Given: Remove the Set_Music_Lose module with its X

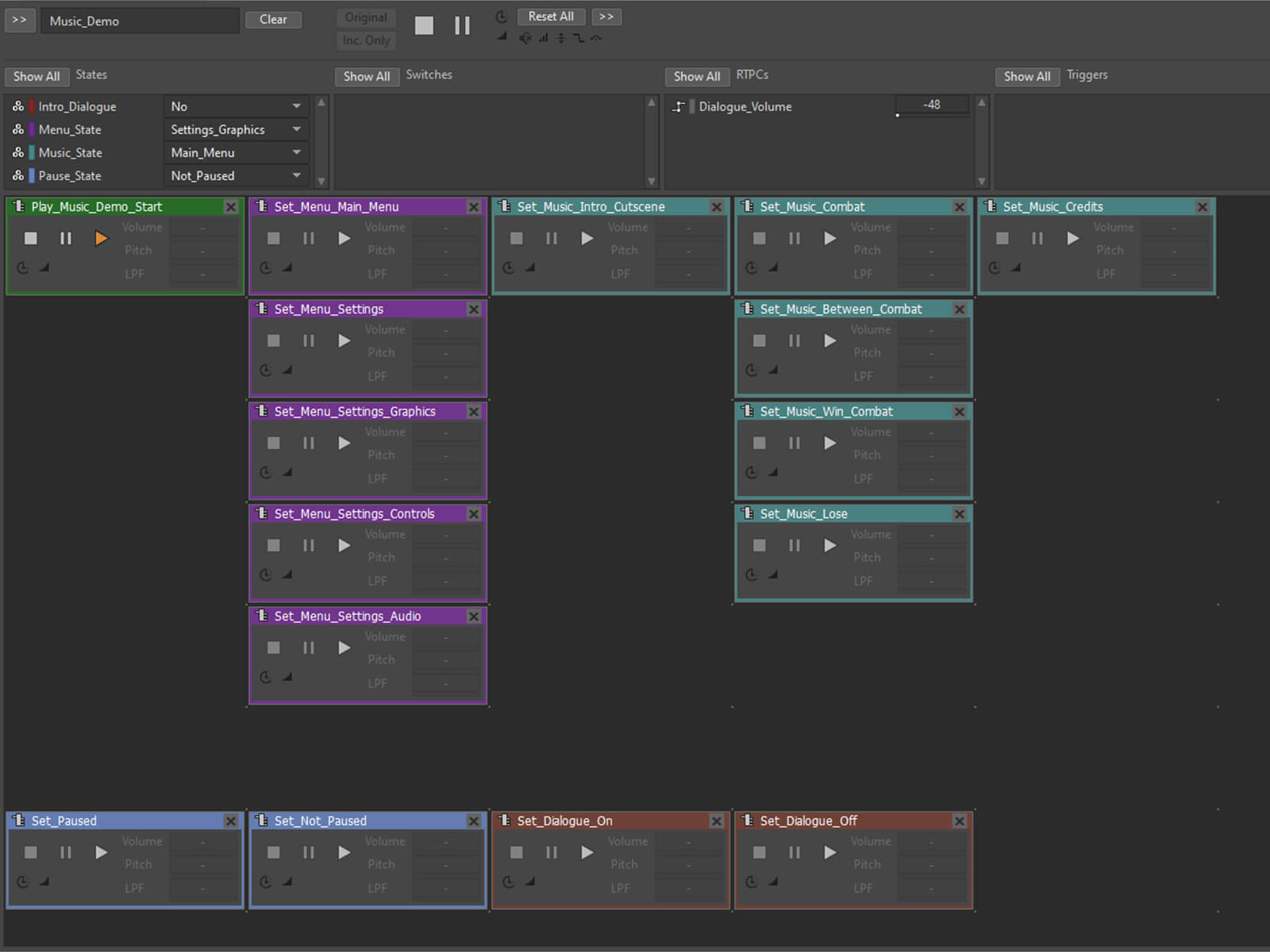Looking at the screenshot, I should pos(960,514).
